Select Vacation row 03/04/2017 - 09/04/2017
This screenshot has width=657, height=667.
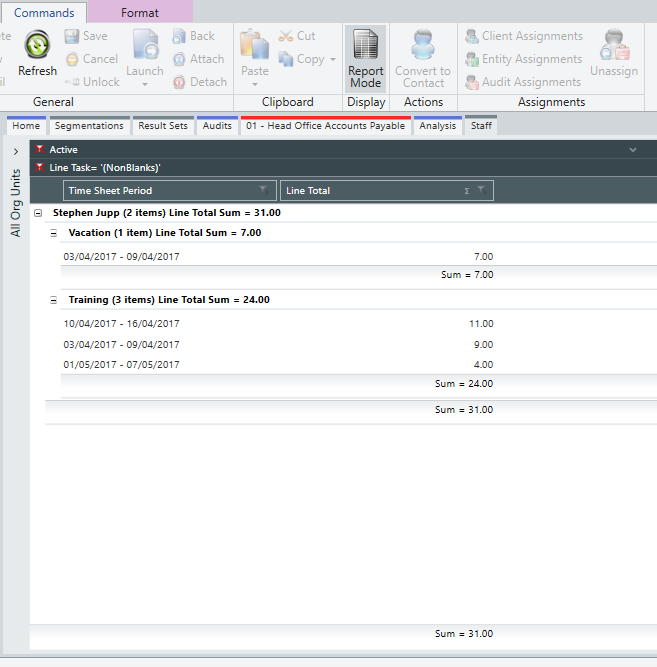click(121, 257)
